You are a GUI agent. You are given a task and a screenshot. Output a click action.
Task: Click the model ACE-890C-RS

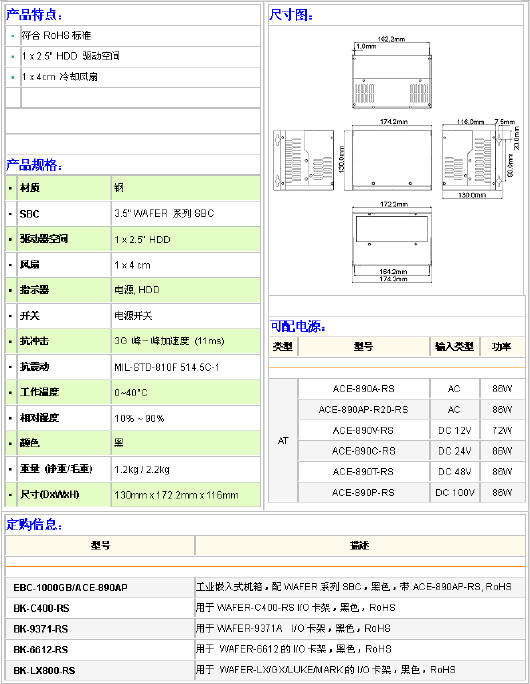coord(363,451)
